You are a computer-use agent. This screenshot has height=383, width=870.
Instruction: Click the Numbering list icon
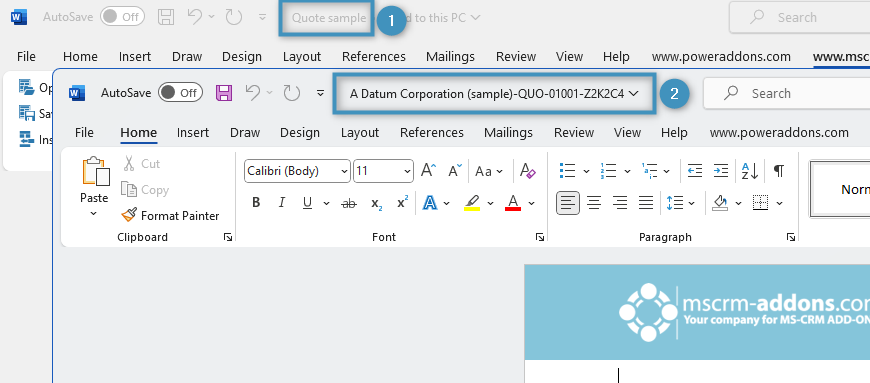pos(608,170)
